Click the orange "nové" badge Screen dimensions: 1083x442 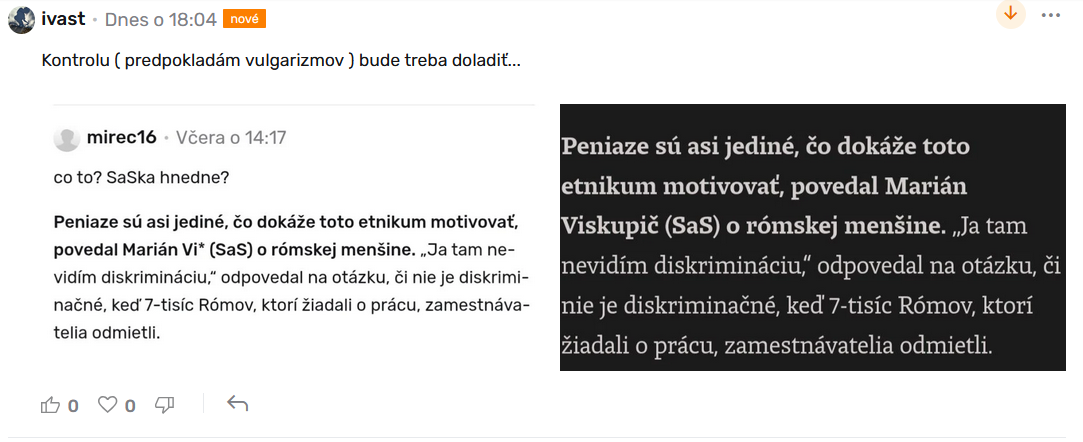(x=244, y=19)
